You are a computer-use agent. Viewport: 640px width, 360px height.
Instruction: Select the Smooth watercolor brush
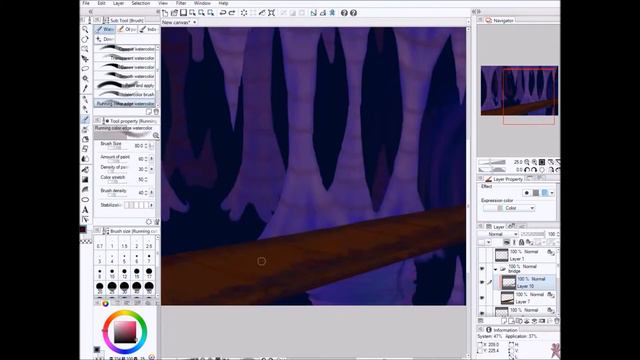coord(125,76)
